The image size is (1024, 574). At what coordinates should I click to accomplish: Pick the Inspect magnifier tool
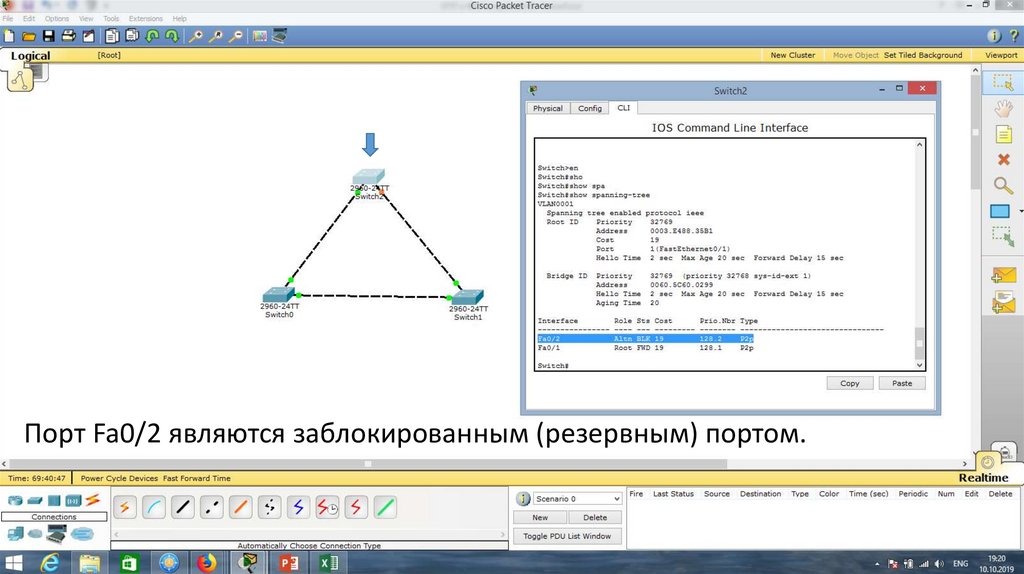pos(1003,185)
